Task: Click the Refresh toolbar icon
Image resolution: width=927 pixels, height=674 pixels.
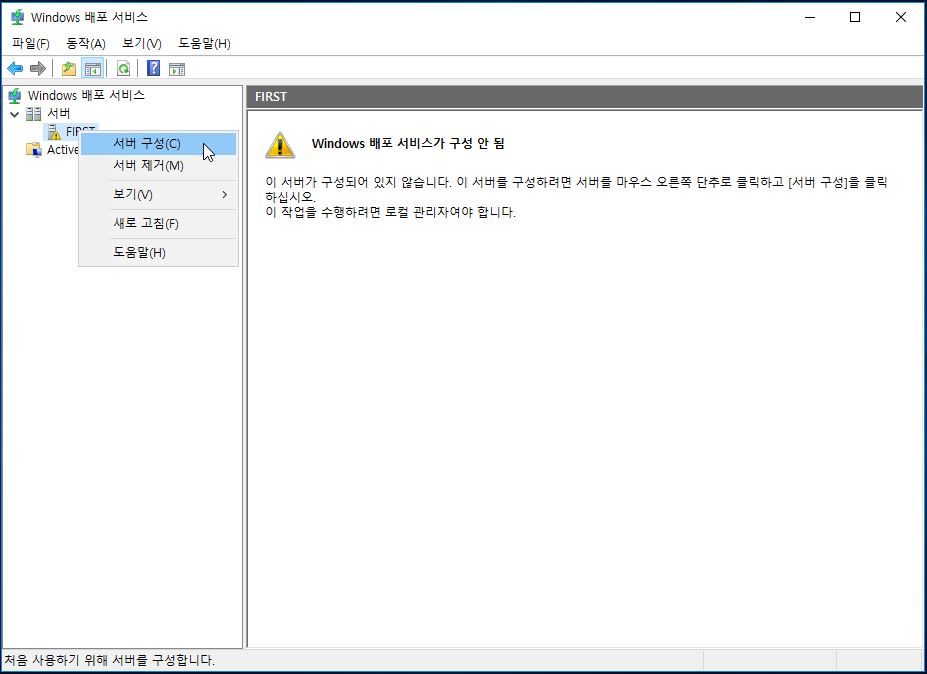Action: (x=123, y=69)
